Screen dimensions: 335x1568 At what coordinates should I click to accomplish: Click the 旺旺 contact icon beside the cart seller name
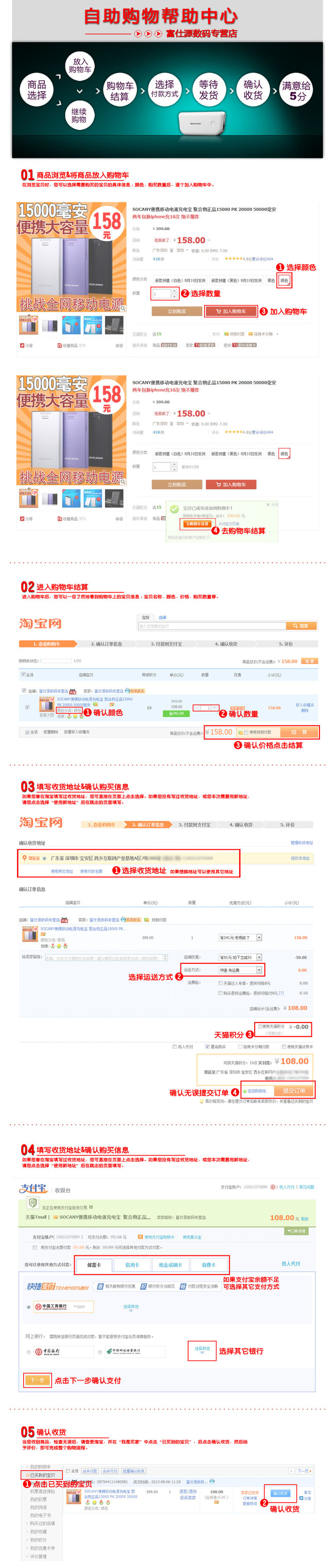[x=135, y=691]
